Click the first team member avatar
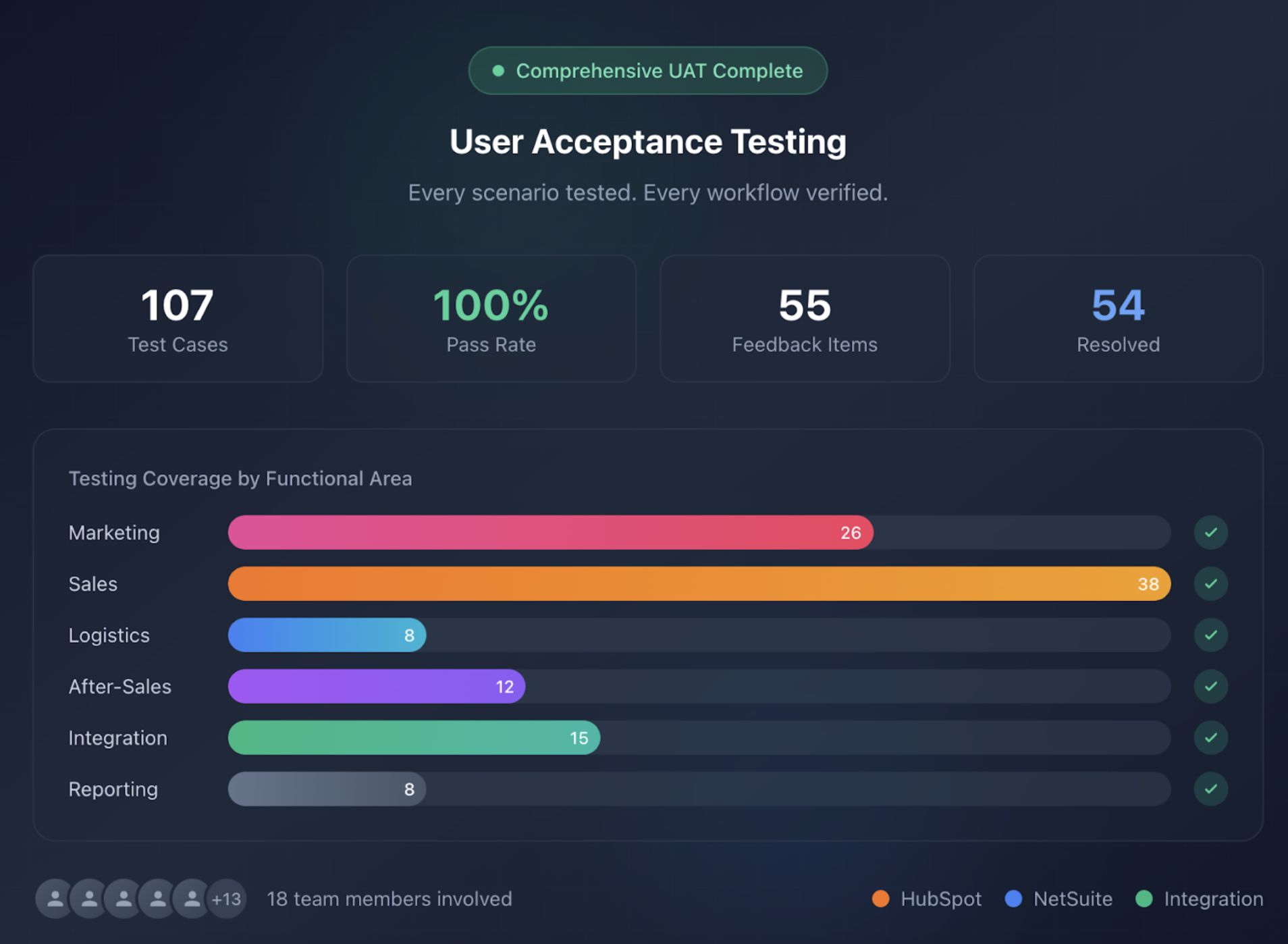Screen dimensions: 1288x944 click(55, 899)
